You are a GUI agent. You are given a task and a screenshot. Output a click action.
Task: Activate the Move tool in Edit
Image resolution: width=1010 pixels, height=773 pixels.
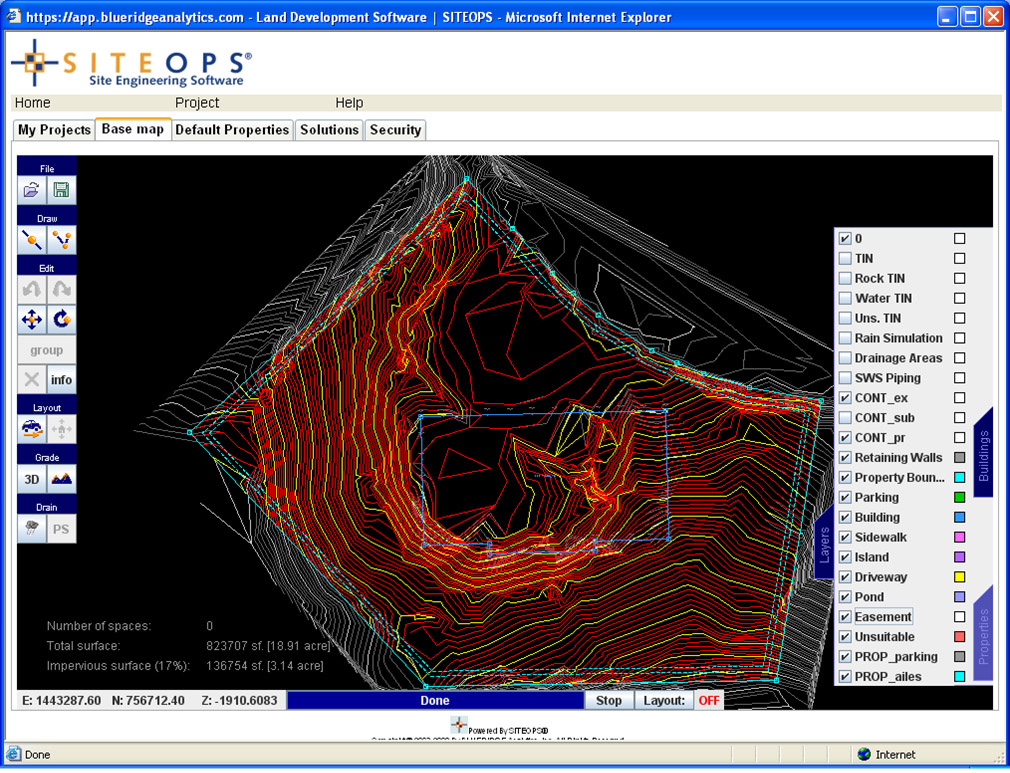point(32,319)
